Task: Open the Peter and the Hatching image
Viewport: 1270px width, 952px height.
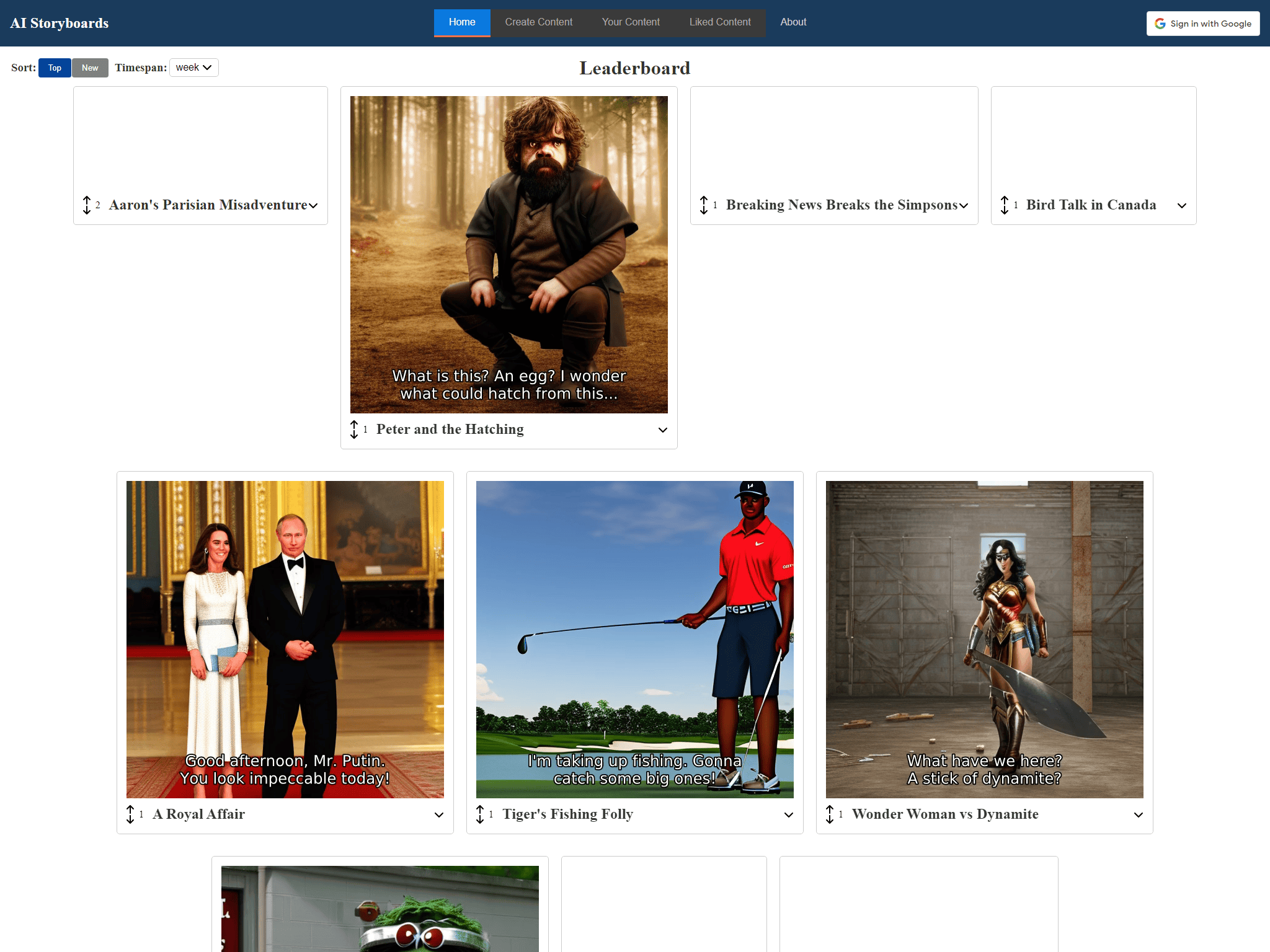Action: pyautogui.click(x=509, y=255)
